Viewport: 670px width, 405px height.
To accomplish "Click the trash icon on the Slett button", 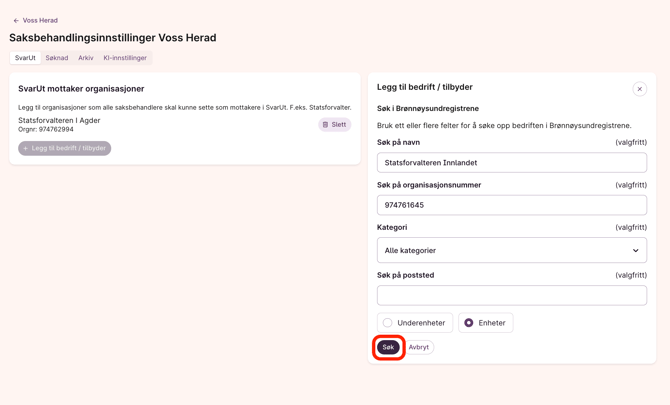I will coord(326,125).
